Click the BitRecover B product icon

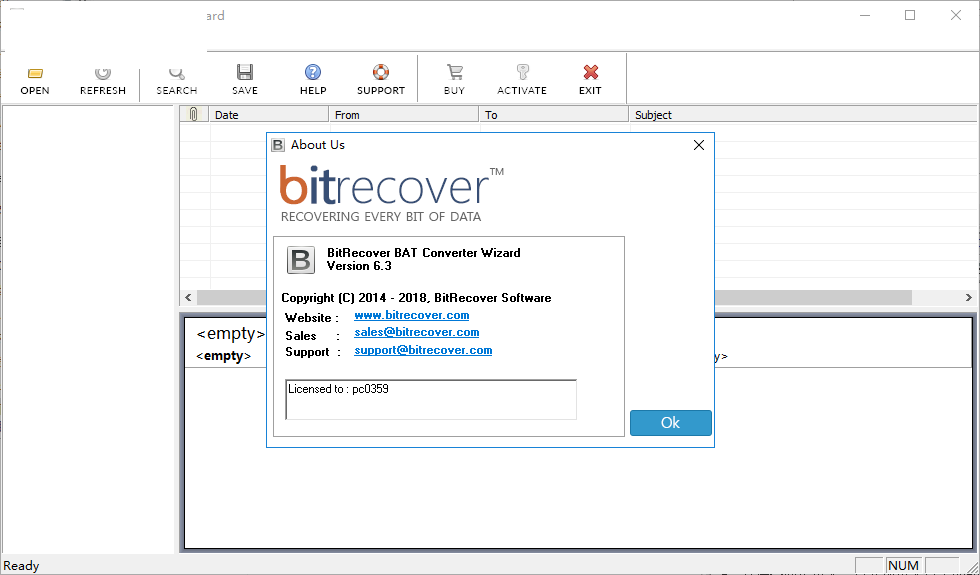tap(301, 260)
